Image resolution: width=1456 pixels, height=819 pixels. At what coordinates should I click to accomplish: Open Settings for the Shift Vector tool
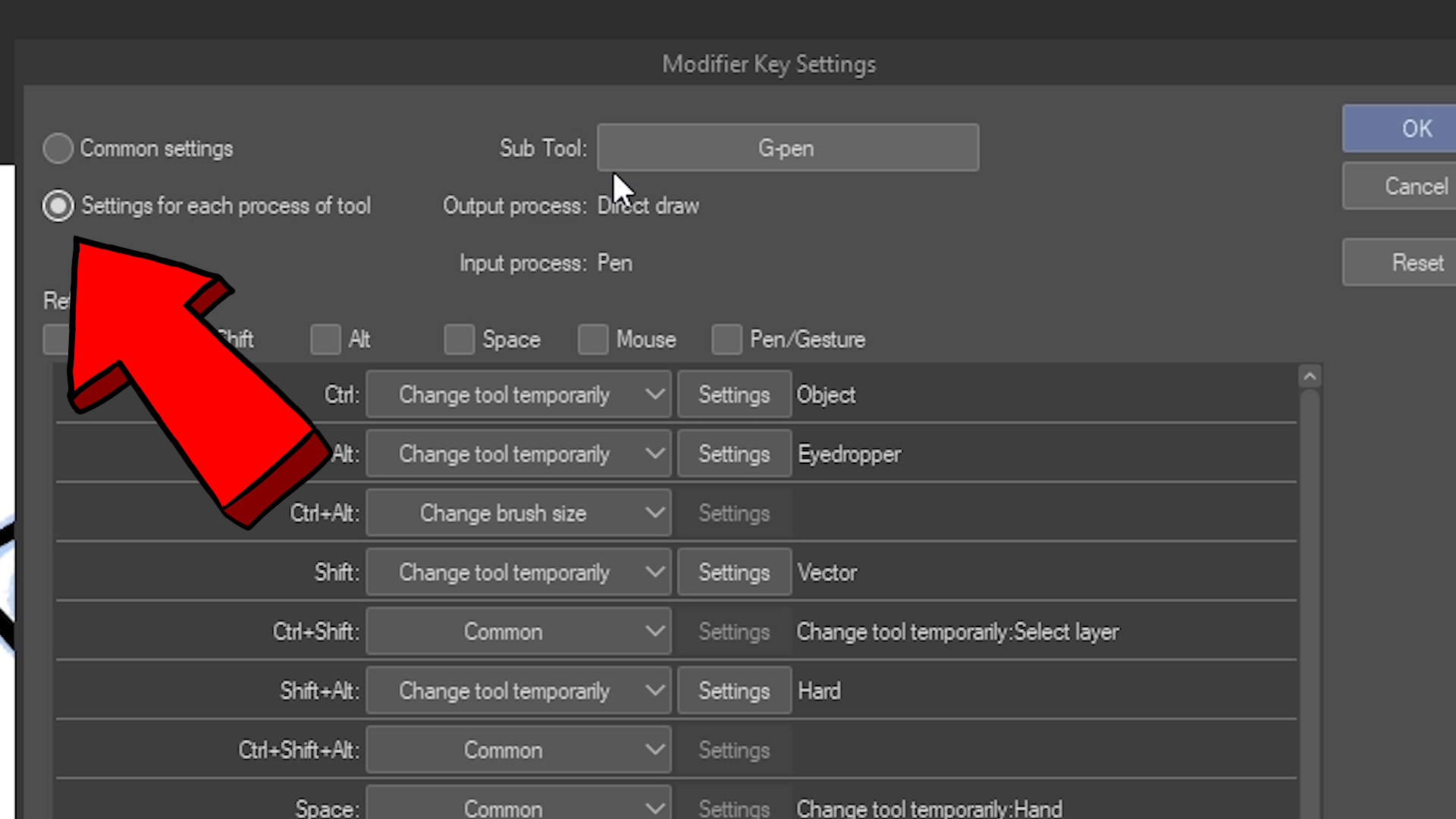[734, 573]
